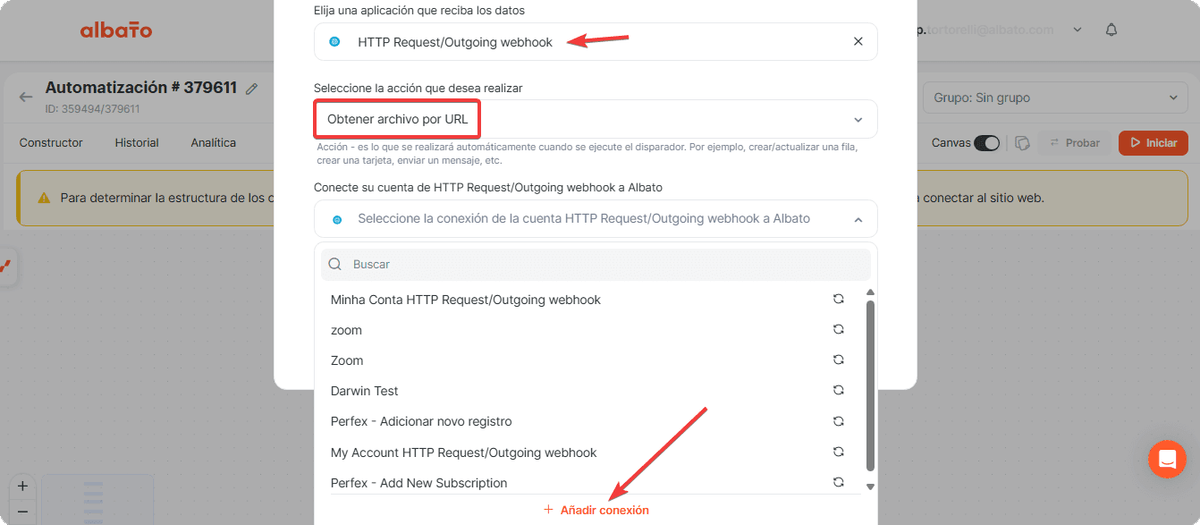Click the notification bell icon
1200x525 pixels.
[1111, 30]
